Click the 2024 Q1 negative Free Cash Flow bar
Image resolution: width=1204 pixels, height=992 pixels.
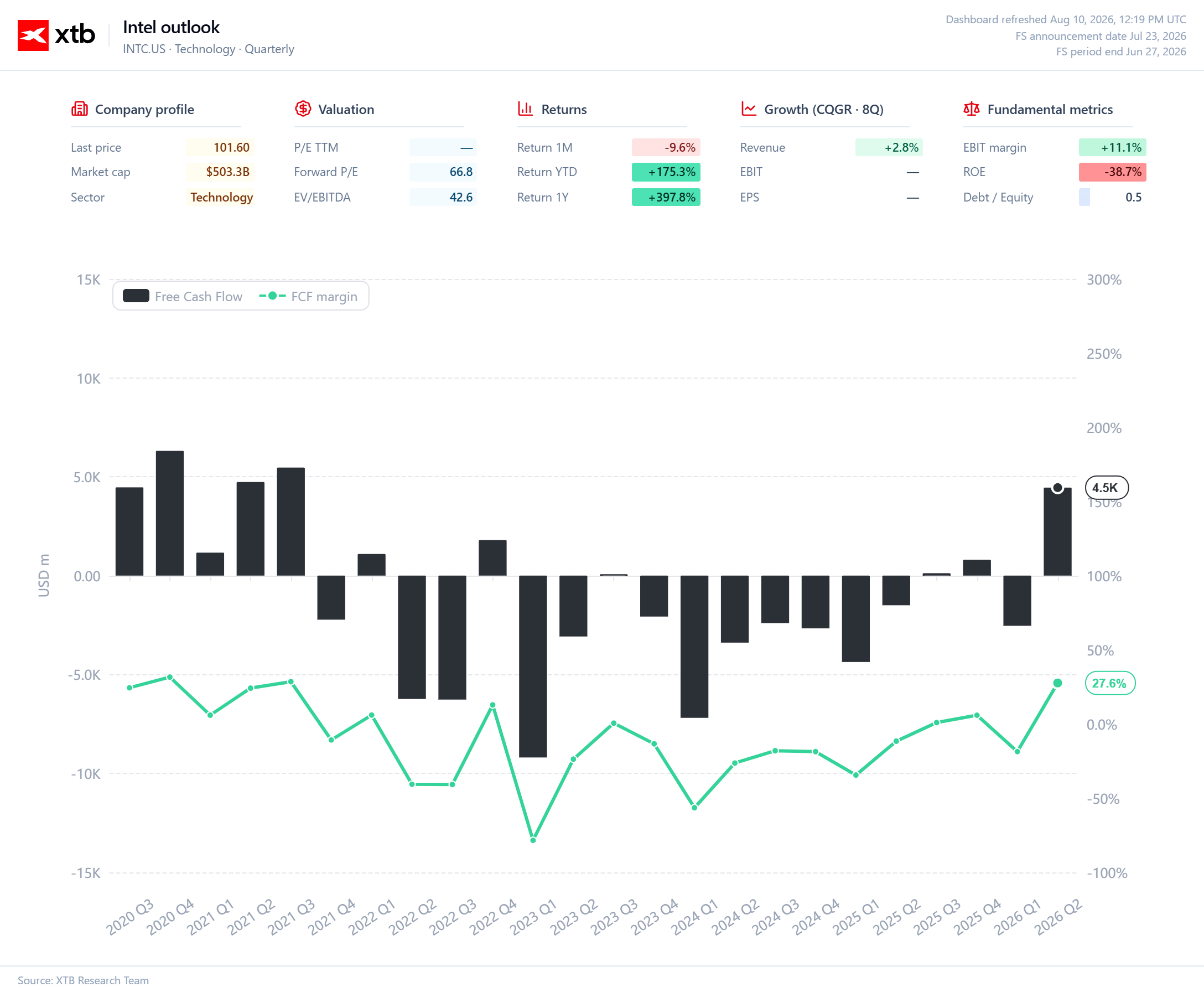click(x=694, y=646)
